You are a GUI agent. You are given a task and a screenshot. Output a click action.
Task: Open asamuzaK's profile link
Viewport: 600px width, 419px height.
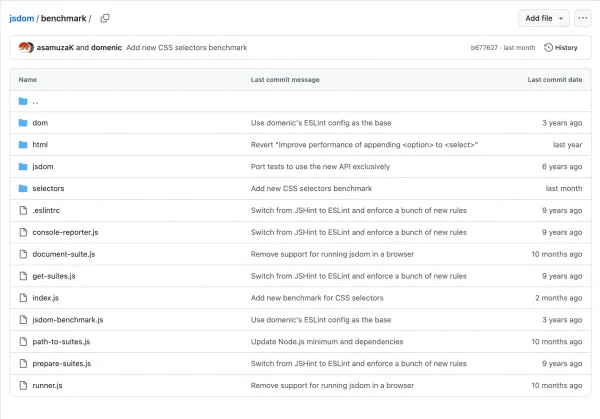click(55, 47)
